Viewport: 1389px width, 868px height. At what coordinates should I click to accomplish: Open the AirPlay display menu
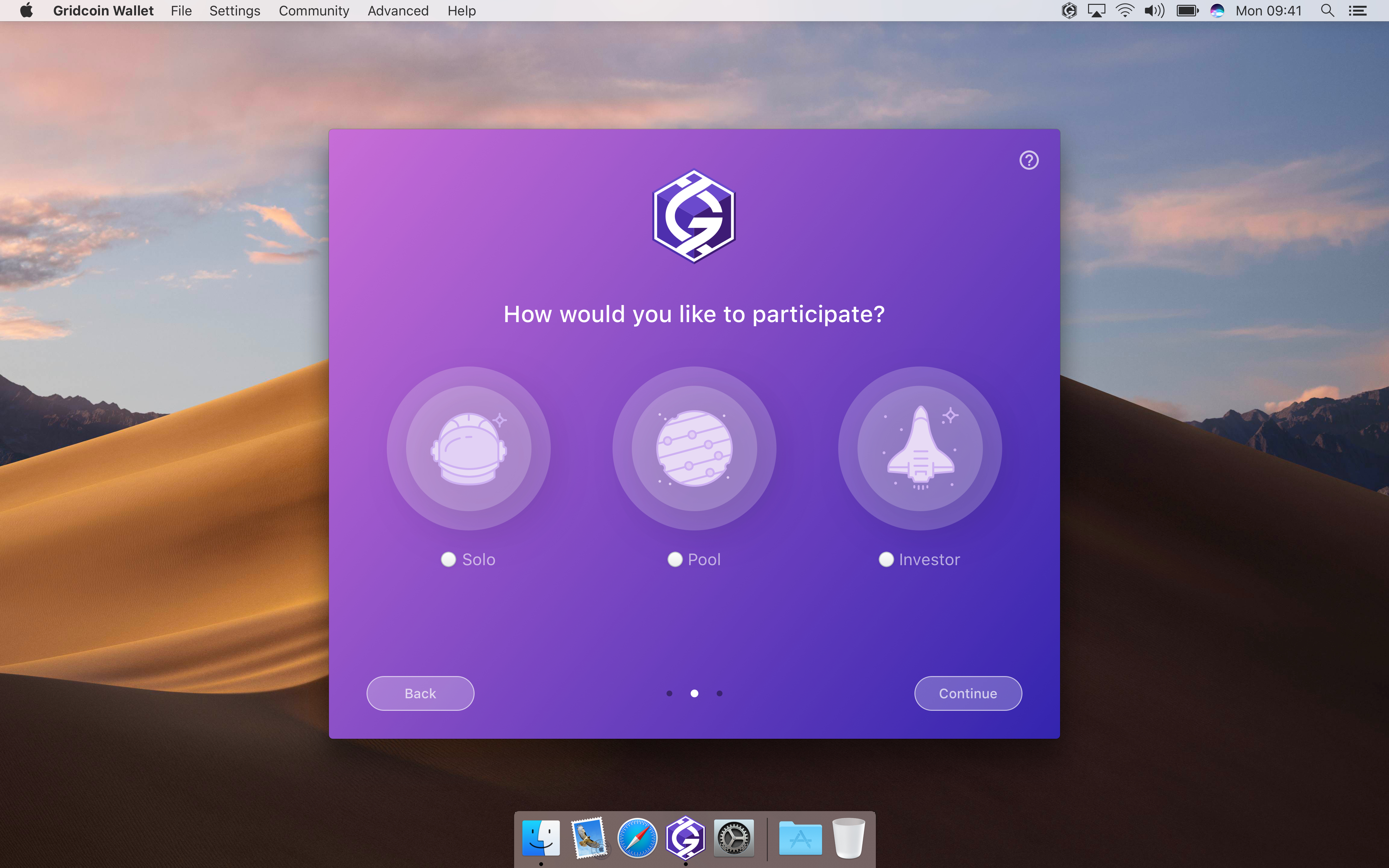(x=1096, y=11)
